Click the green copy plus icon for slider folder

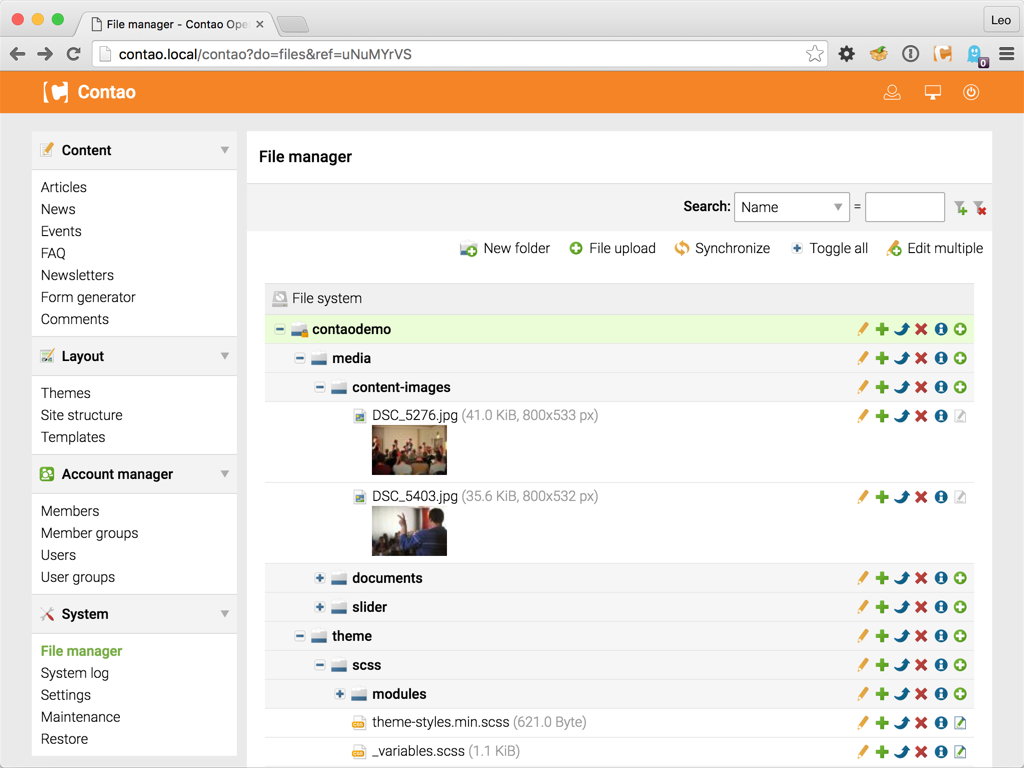coord(882,607)
